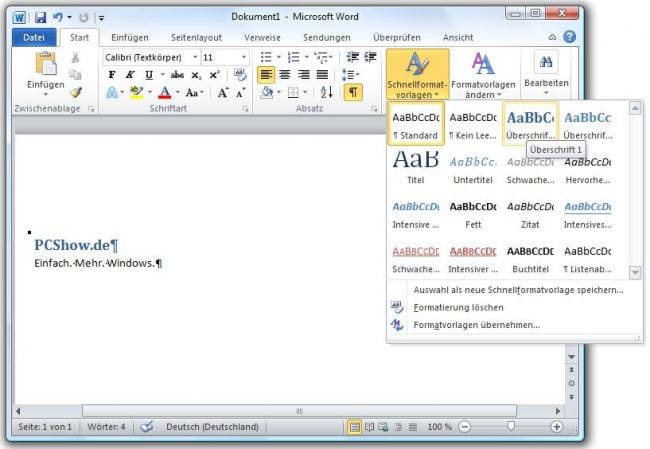
Task: Sort text with the A-Z icon
Action: [327, 92]
